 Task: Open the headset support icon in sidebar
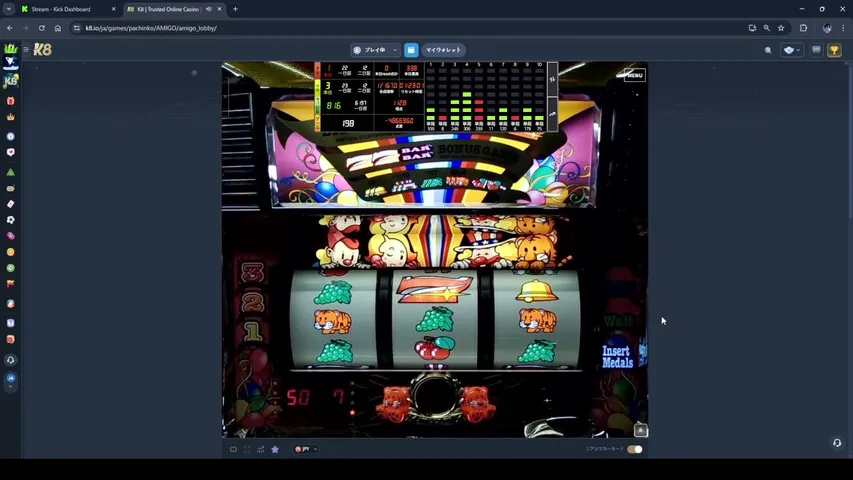(x=10, y=360)
